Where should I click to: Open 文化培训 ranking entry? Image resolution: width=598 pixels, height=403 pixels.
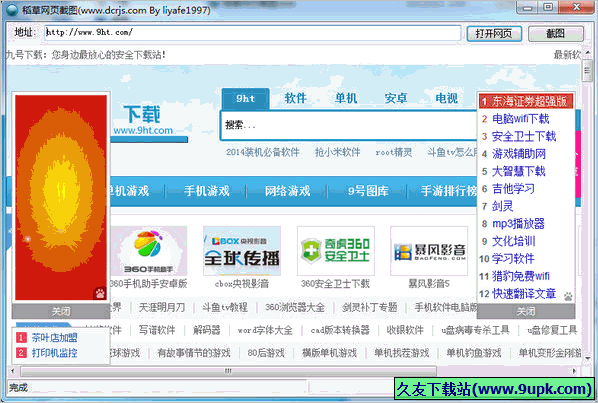tap(513, 242)
